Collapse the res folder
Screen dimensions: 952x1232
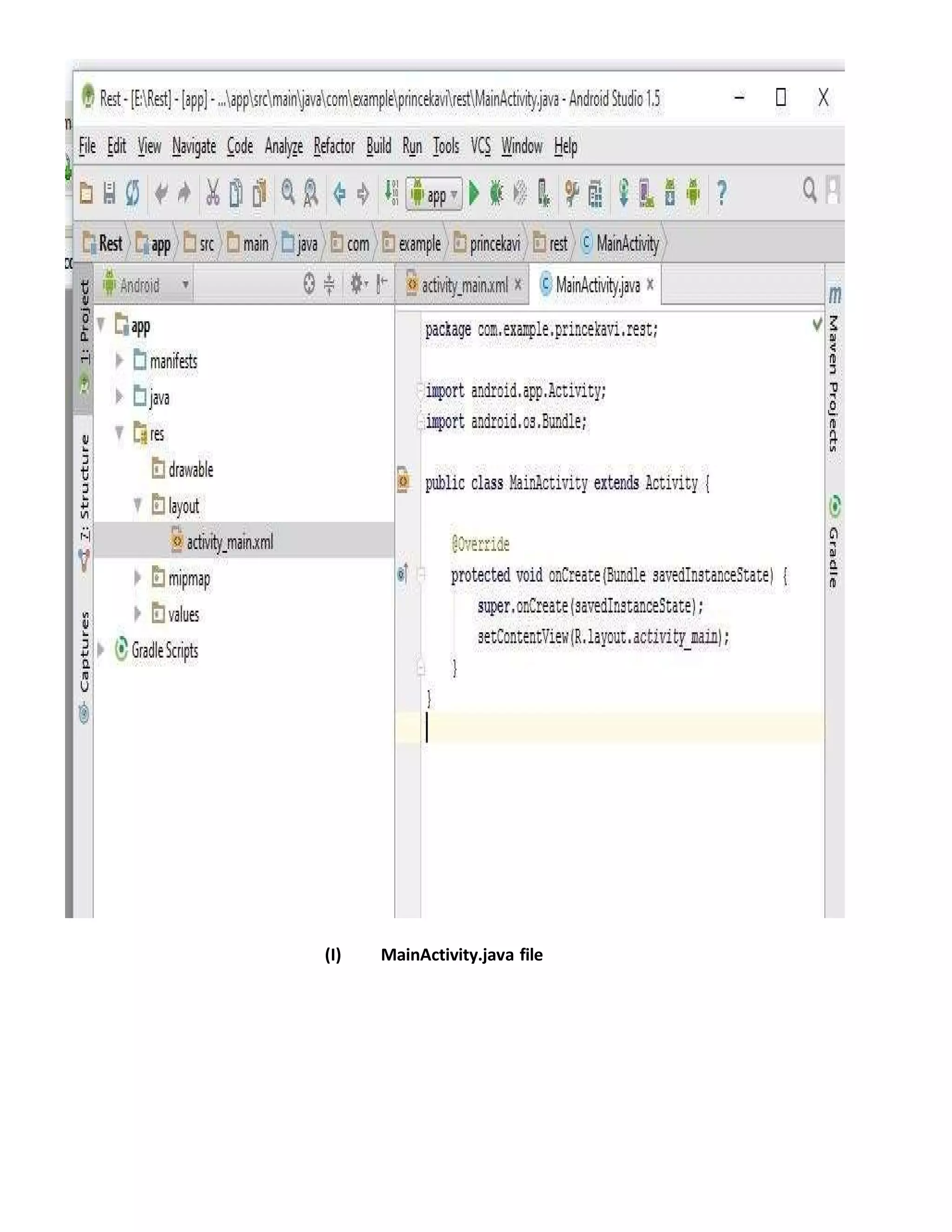pyautogui.click(x=119, y=433)
